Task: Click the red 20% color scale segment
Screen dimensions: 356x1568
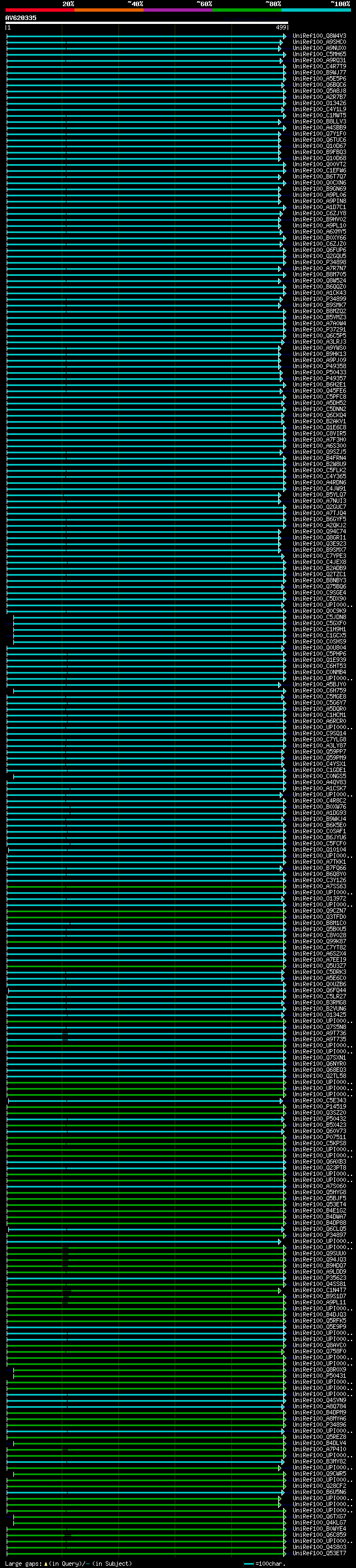Action: (x=39, y=10)
